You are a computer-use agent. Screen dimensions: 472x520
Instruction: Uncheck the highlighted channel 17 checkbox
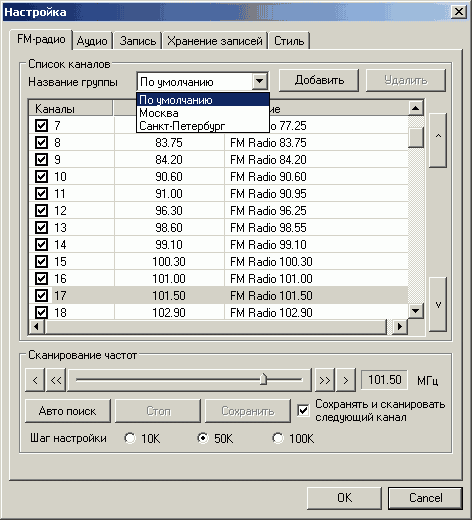click(x=41, y=296)
